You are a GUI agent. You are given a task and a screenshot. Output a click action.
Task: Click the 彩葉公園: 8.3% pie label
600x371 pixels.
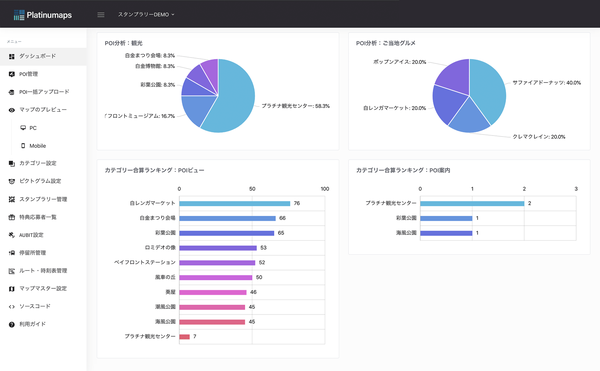coord(158,85)
